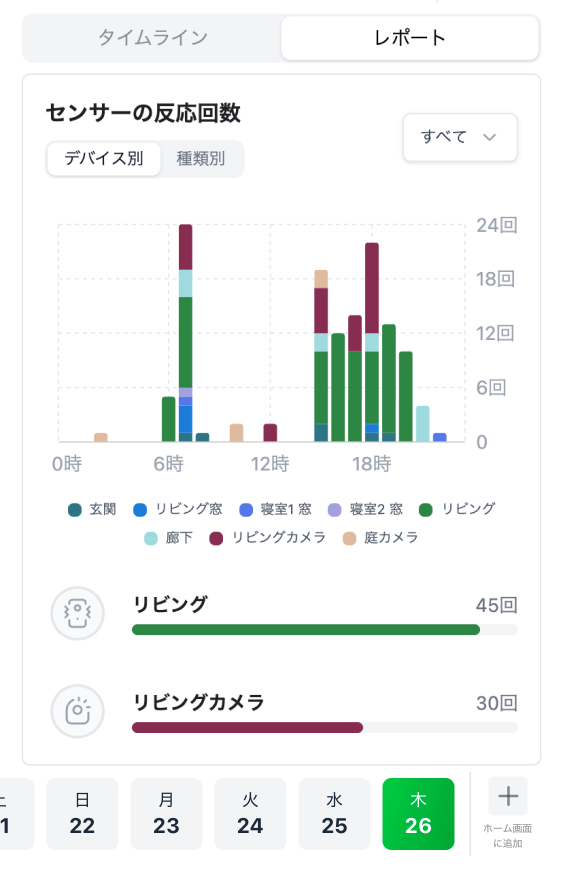Click the chevron on すべて dropdown
Viewport: 563px width, 885px height.
[490, 137]
